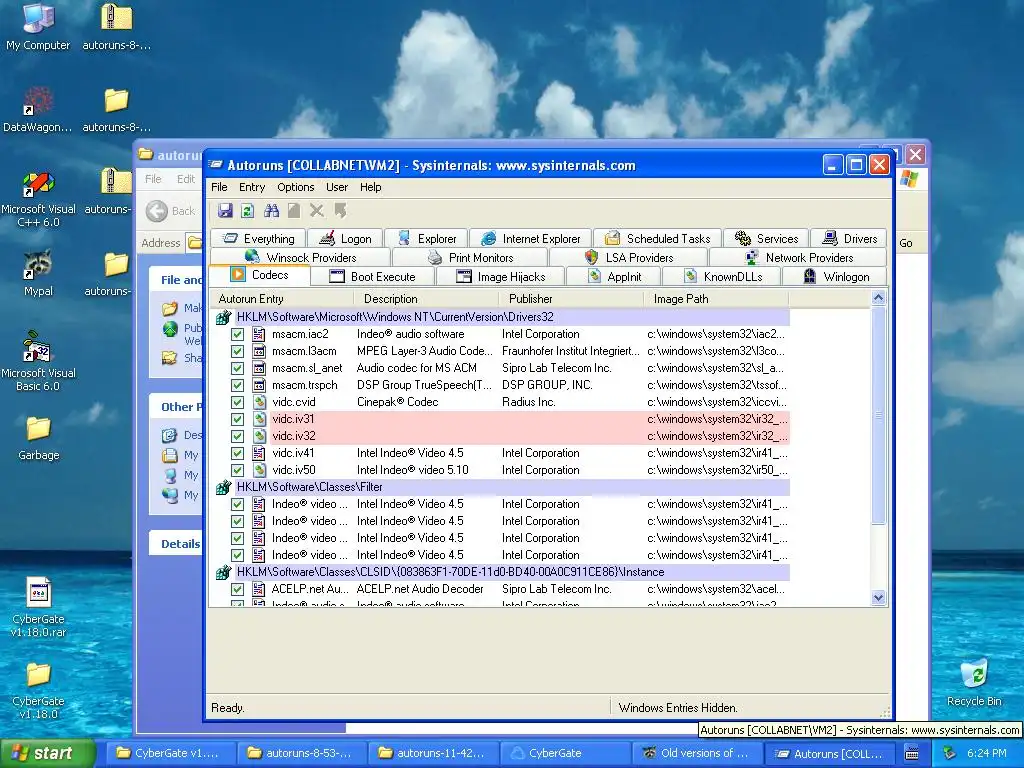
Task: Click the keyboard icon in the system tray
Action: click(x=912, y=753)
